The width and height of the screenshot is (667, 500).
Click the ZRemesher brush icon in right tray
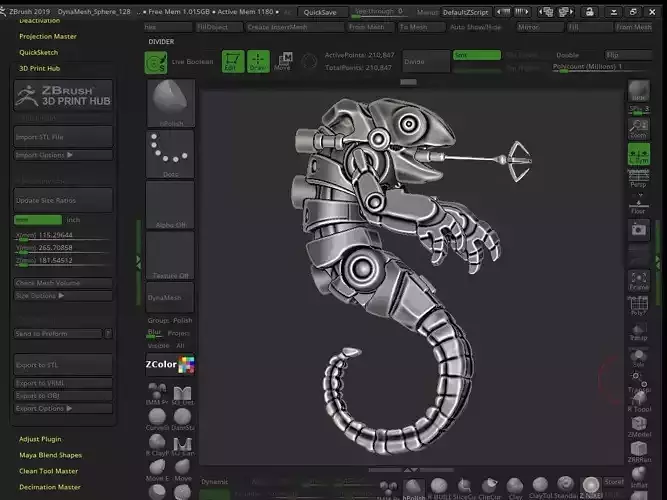coord(639,452)
